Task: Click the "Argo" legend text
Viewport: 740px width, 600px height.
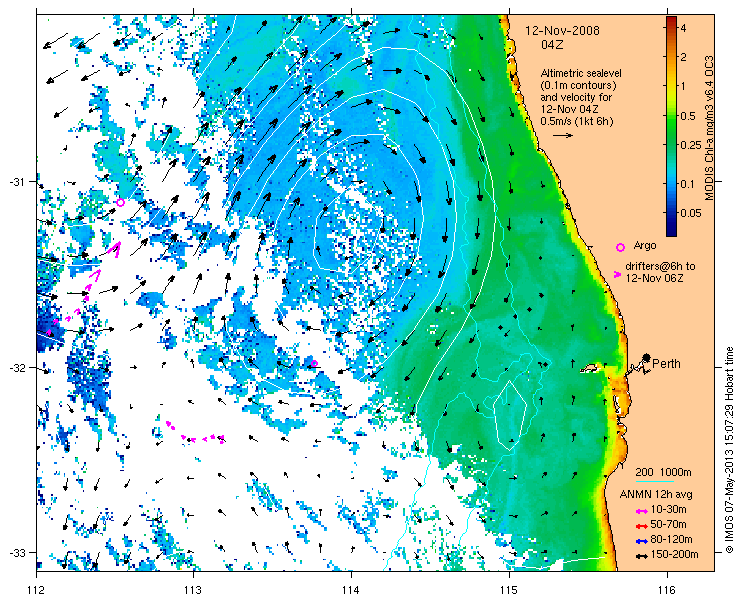Action: [x=645, y=245]
